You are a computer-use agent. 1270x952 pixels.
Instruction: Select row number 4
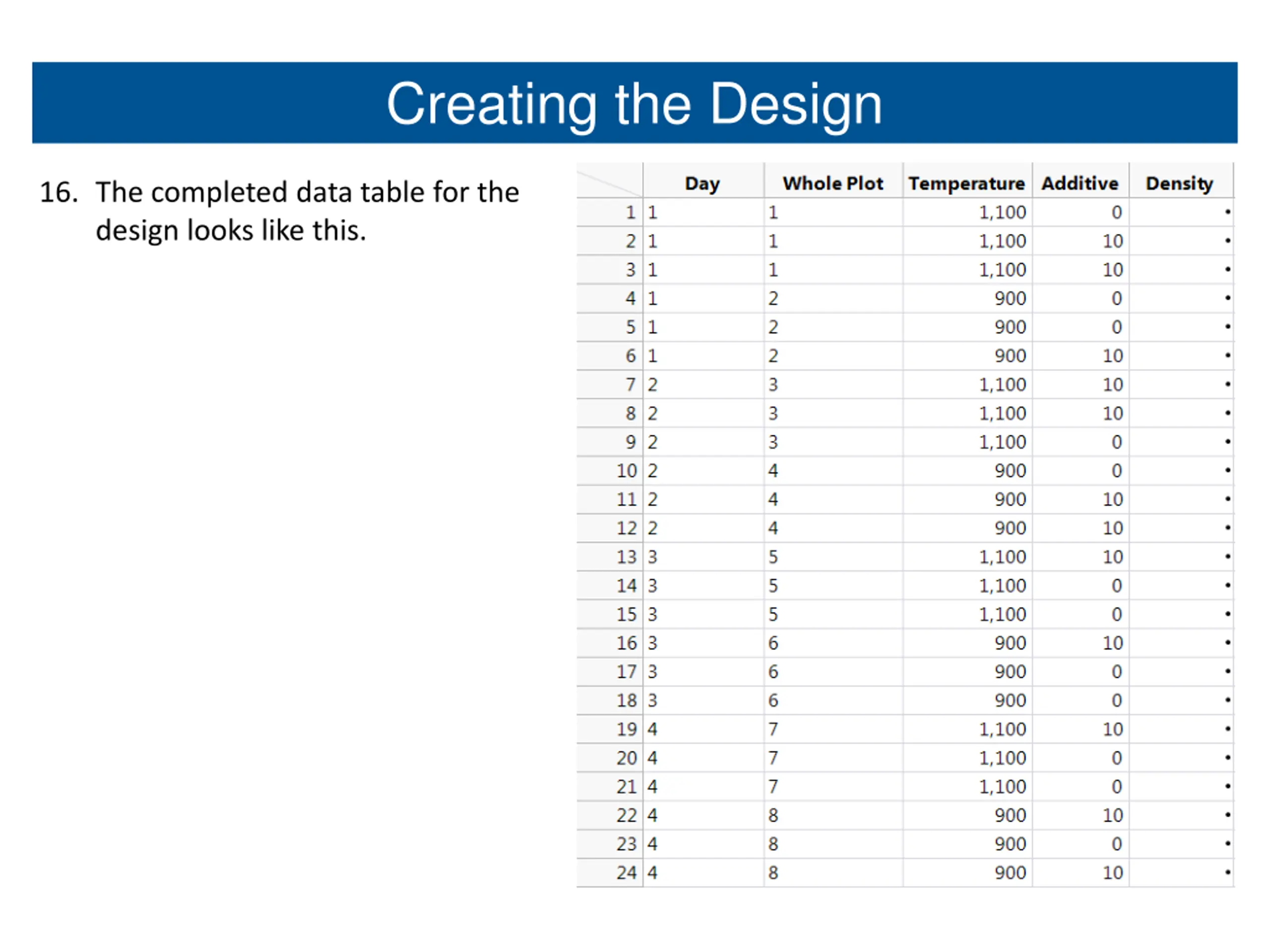(x=610, y=298)
